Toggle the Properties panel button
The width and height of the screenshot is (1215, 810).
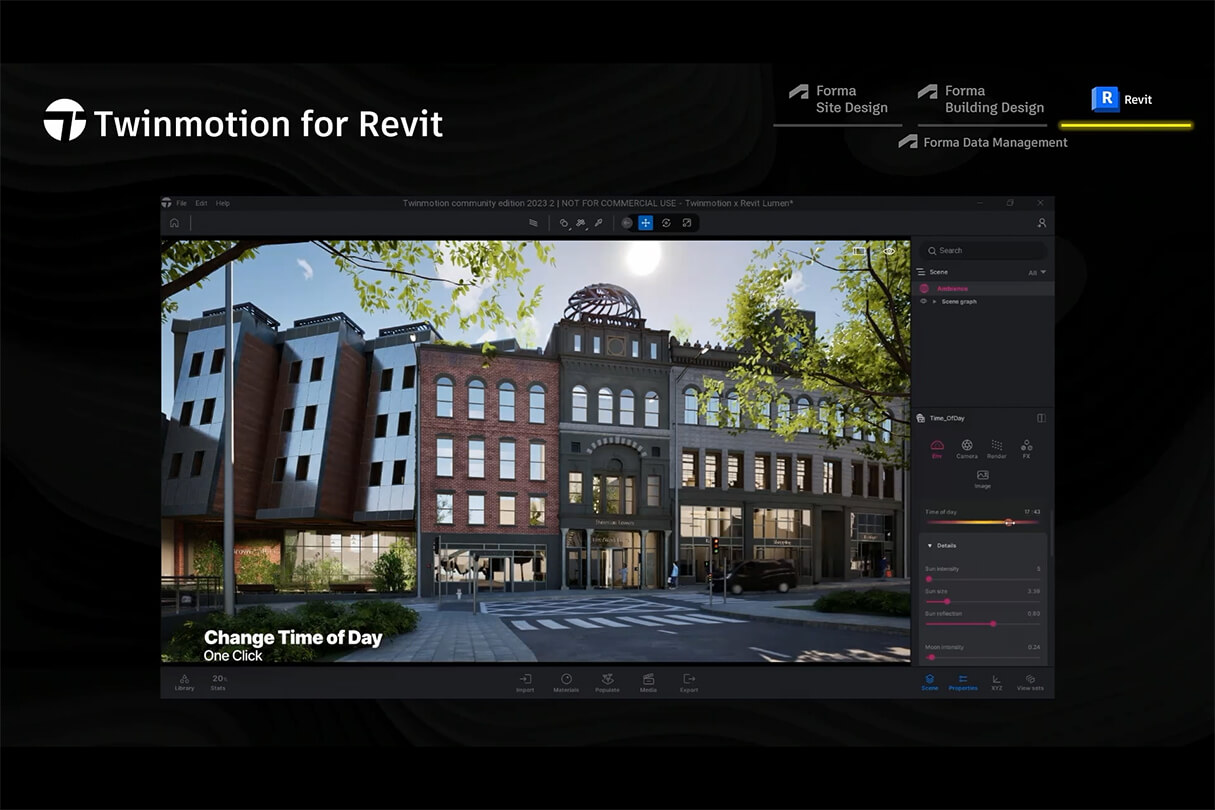pyautogui.click(x=963, y=682)
